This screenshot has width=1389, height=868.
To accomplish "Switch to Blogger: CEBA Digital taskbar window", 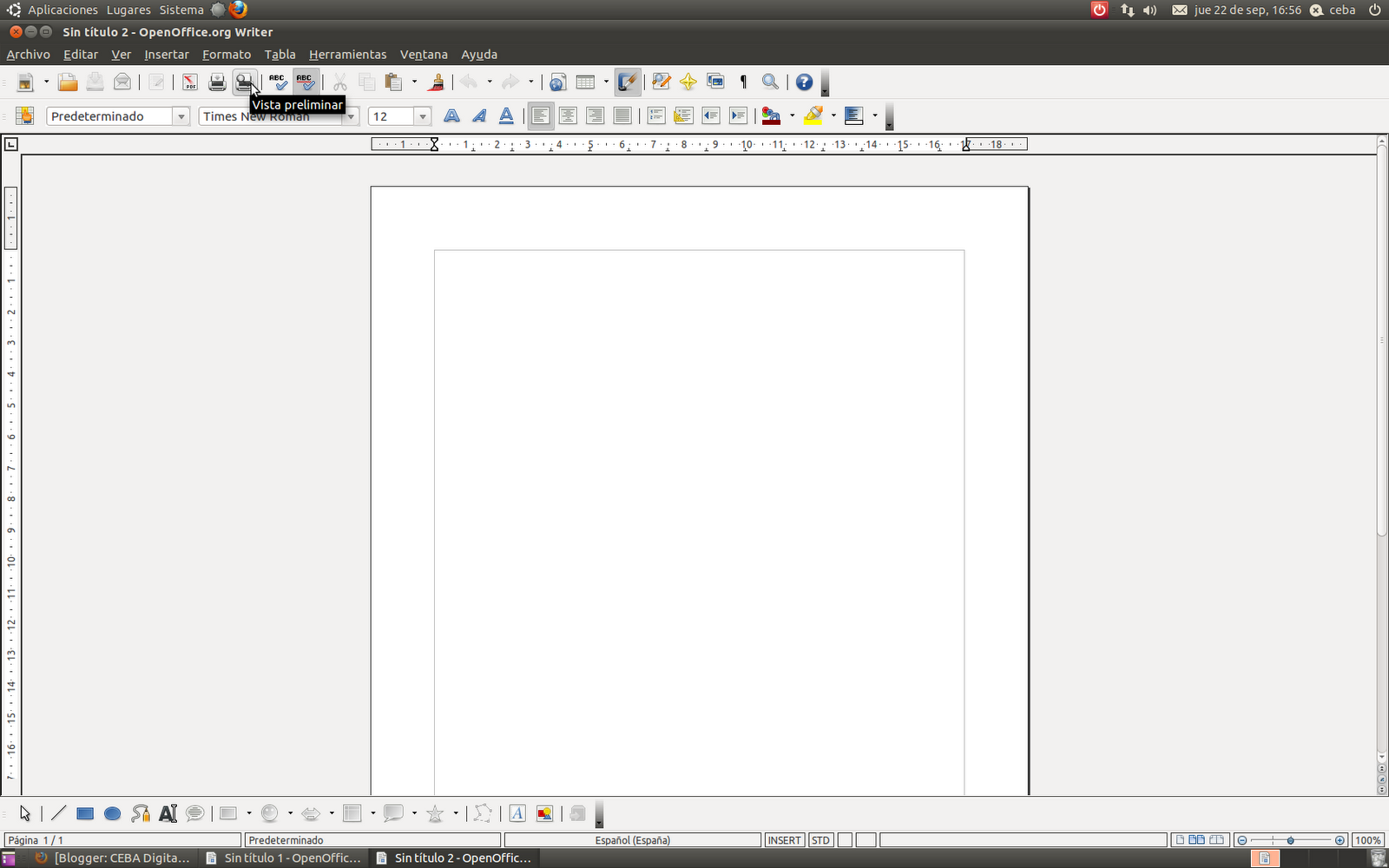I will (x=112, y=858).
